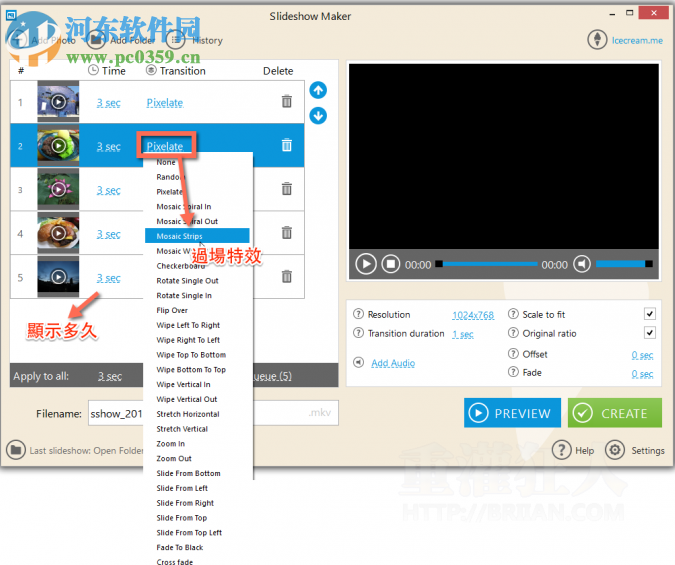Delete slide 1 with trash icon

click(287, 101)
